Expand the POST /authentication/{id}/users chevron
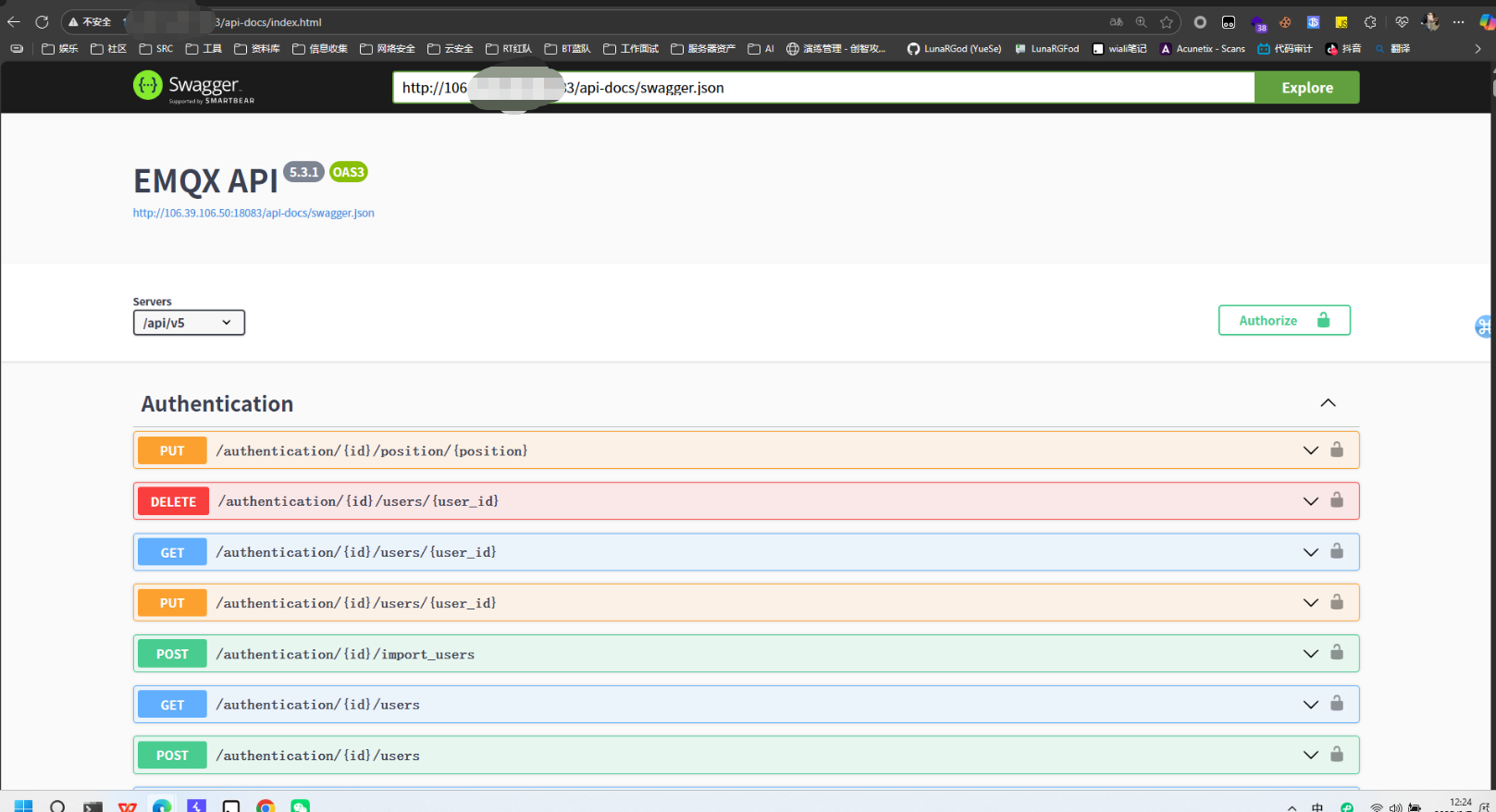This screenshot has height=812, width=1496. [x=1311, y=756]
